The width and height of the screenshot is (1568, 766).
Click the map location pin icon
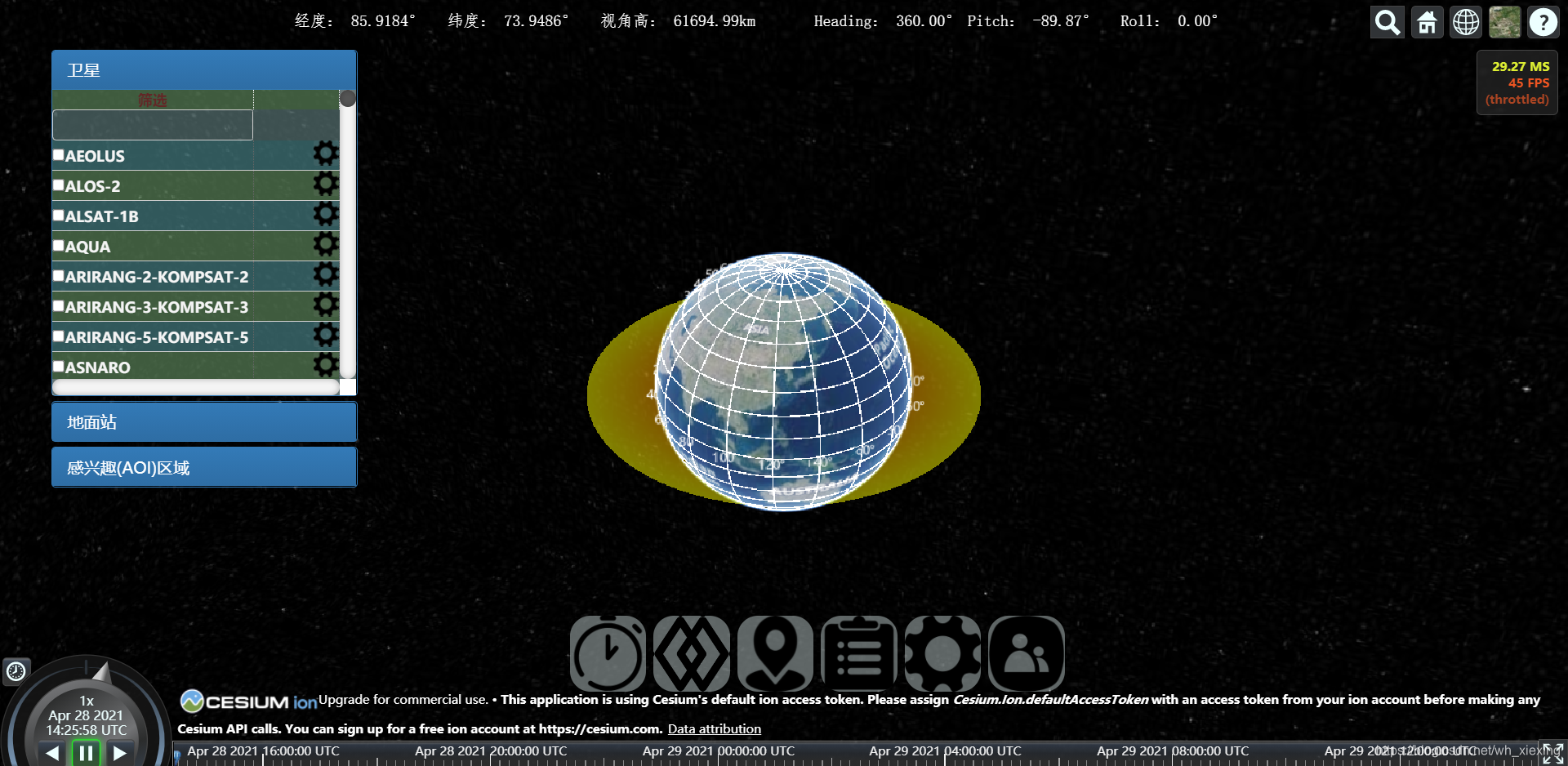coord(775,653)
